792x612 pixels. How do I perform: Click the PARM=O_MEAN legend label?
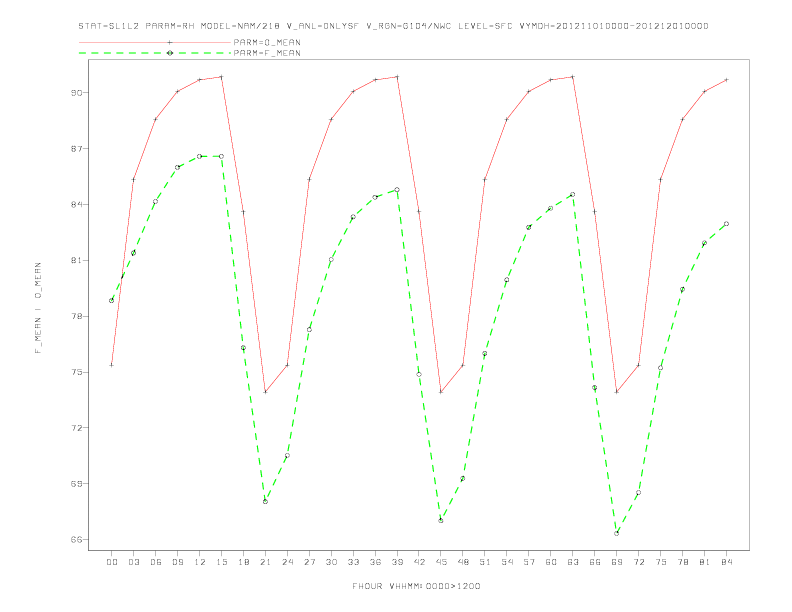[267, 42]
